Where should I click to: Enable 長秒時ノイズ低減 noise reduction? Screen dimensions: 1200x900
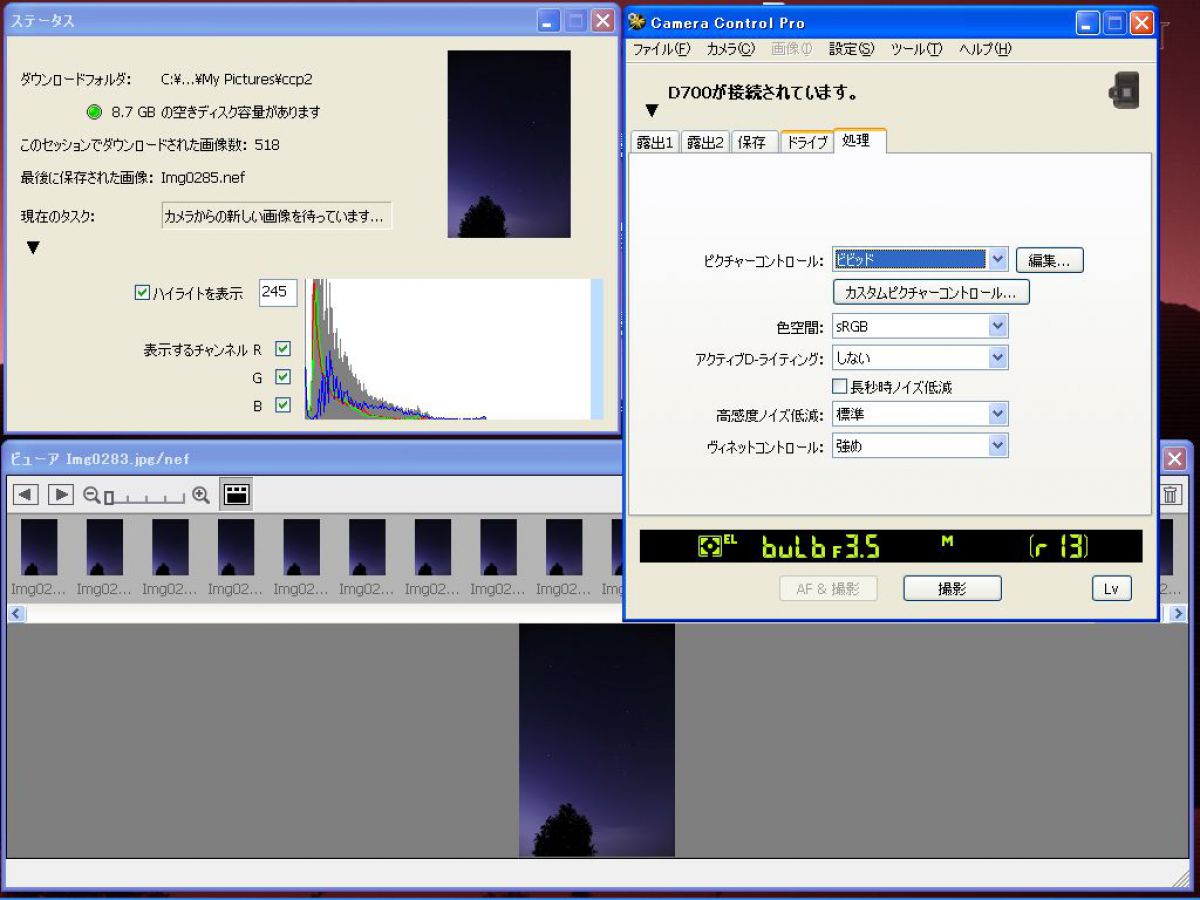pyautogui.click(x=839, y=386)
